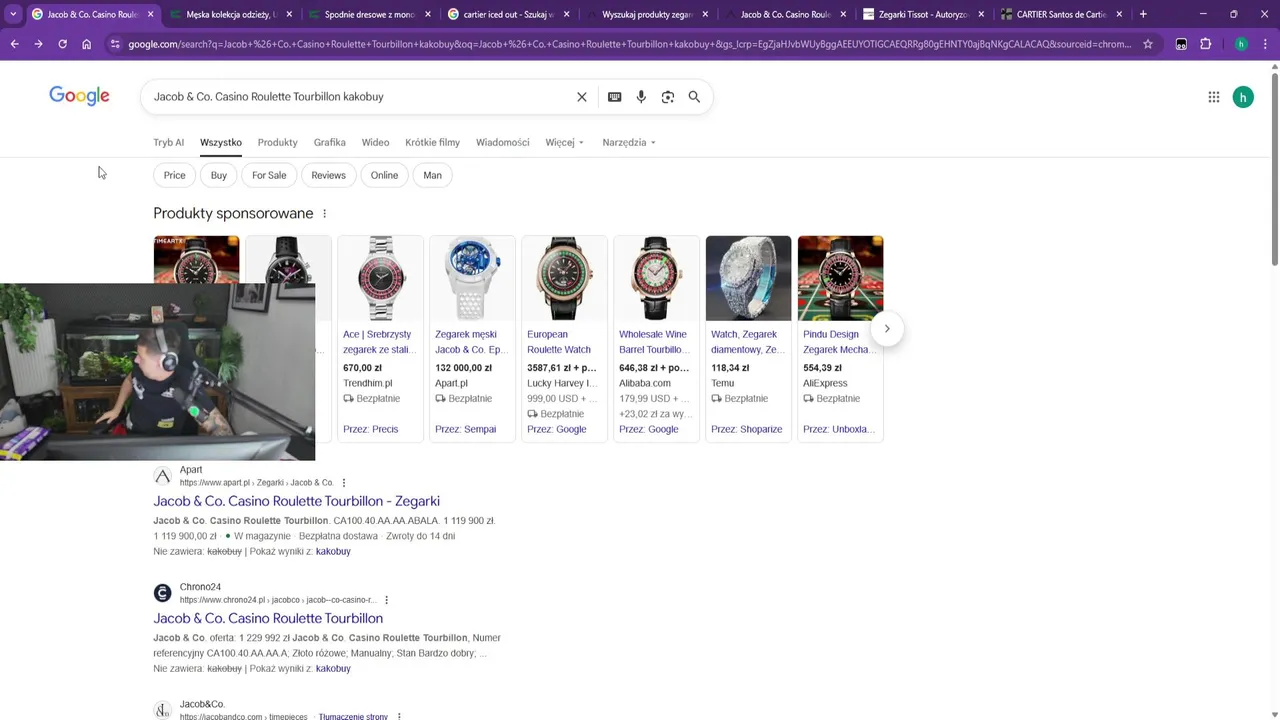Select the Produkty search tab

(x=277, y=142)
